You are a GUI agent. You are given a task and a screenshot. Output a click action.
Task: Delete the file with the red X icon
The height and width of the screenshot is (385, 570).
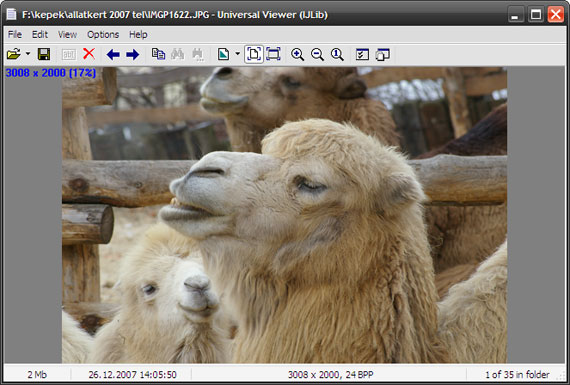click(89, 54)
